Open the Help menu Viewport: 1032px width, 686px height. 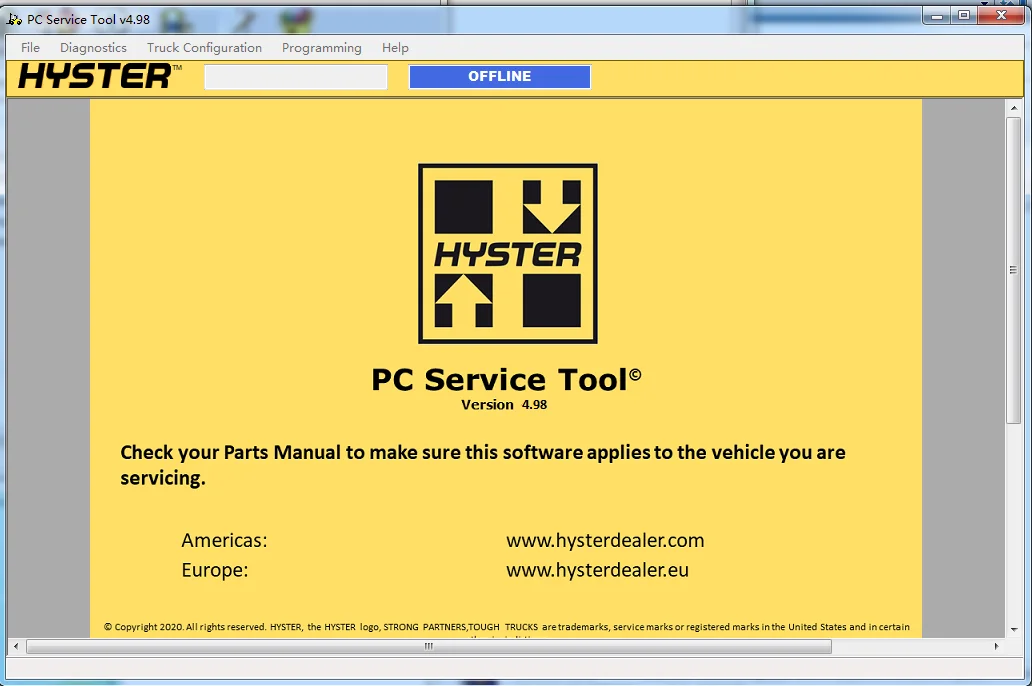click(395, 47)
